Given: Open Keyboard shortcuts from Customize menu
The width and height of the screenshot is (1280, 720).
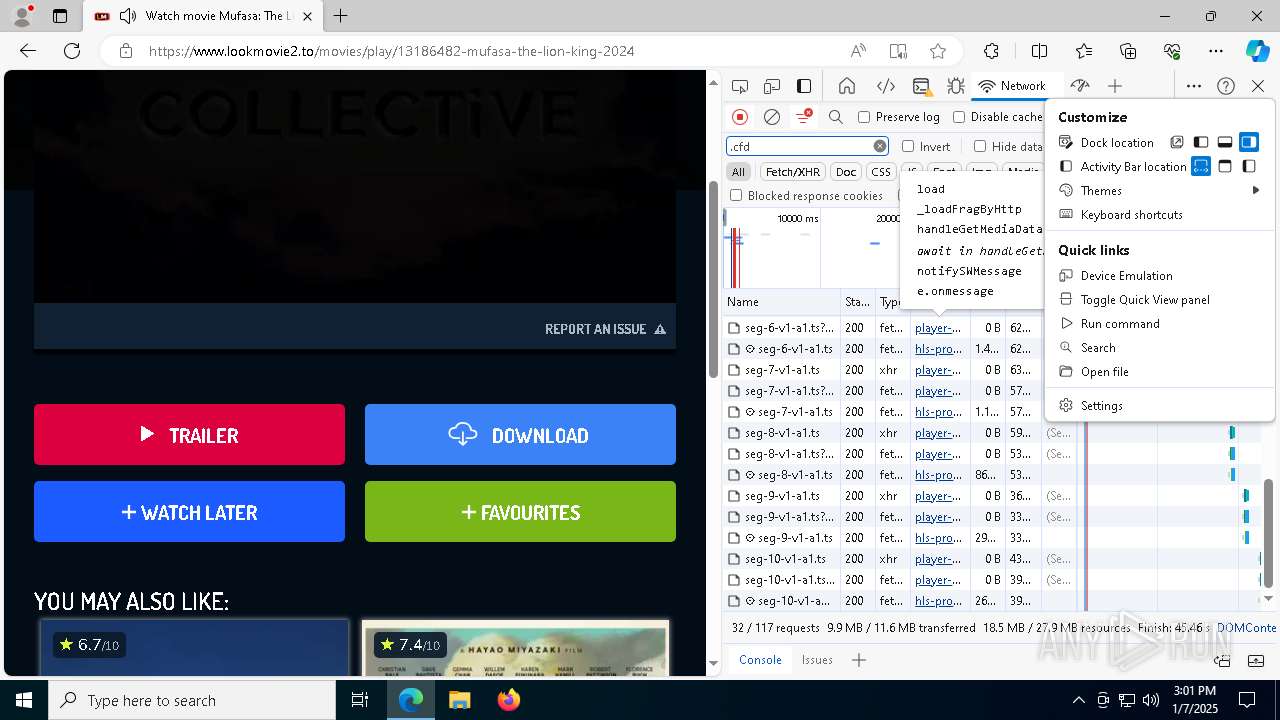Looking at the screenshot, I should pyautogui.click(x=1160, y=214).
